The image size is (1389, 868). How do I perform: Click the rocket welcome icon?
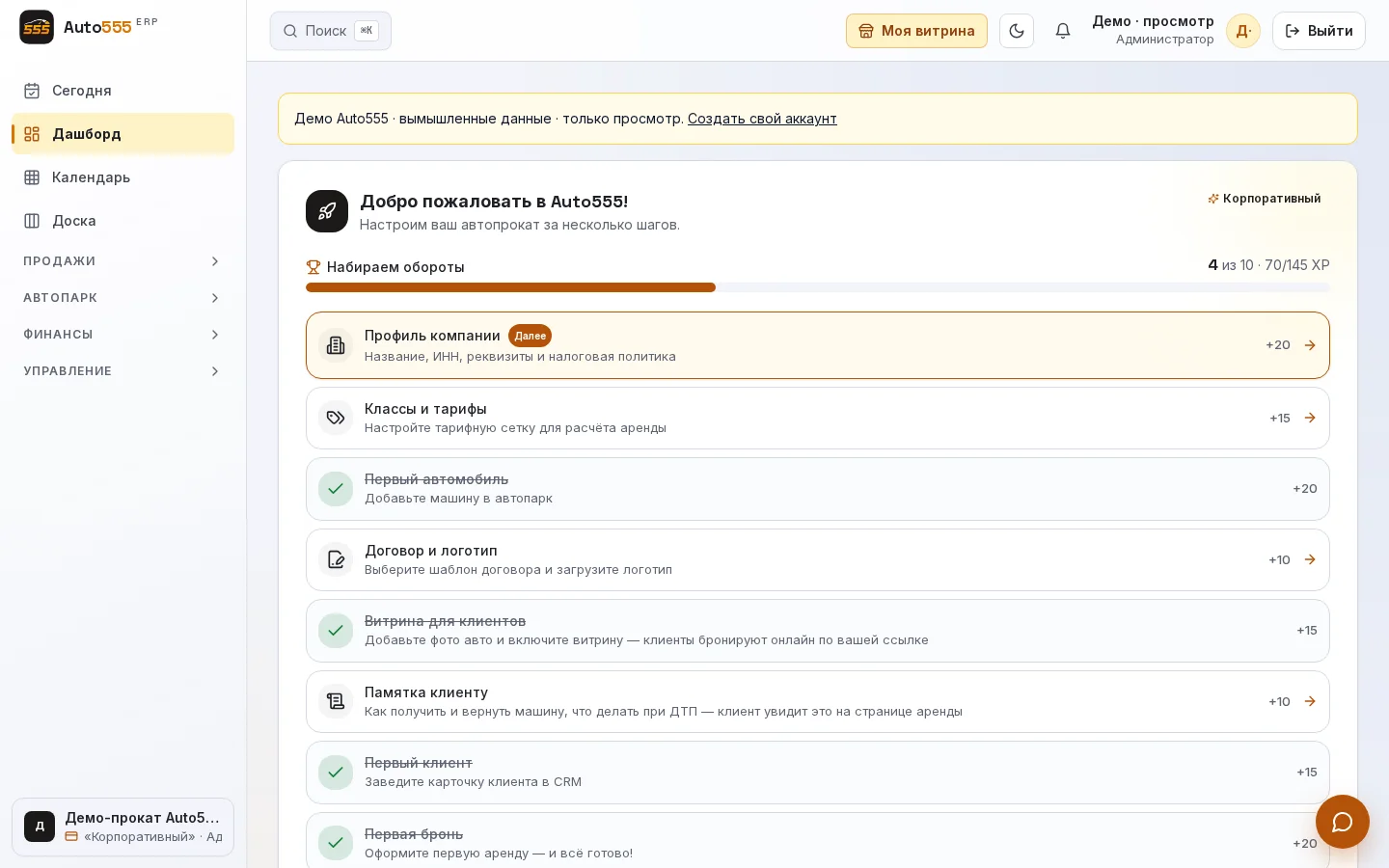coord(327,211)
